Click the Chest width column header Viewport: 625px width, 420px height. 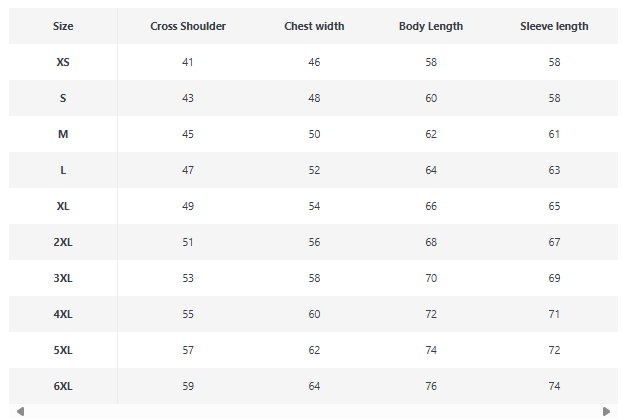click(314, 26)
